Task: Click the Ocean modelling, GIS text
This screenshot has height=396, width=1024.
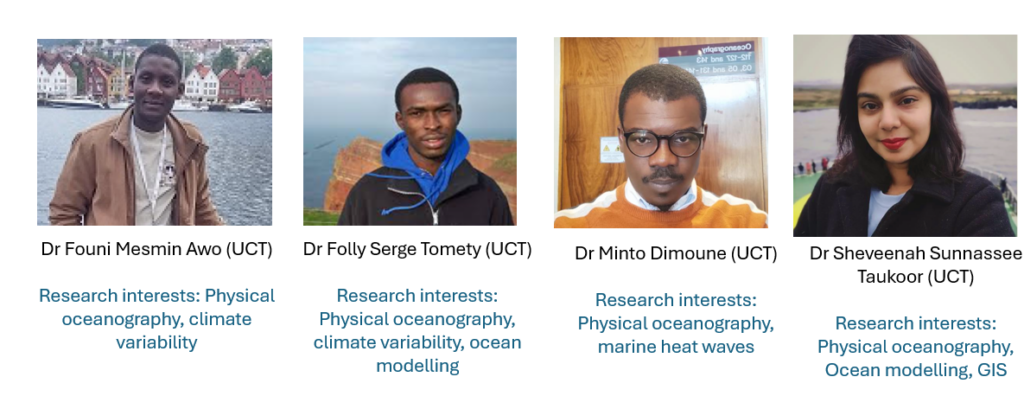Action: tap(915, 371)
